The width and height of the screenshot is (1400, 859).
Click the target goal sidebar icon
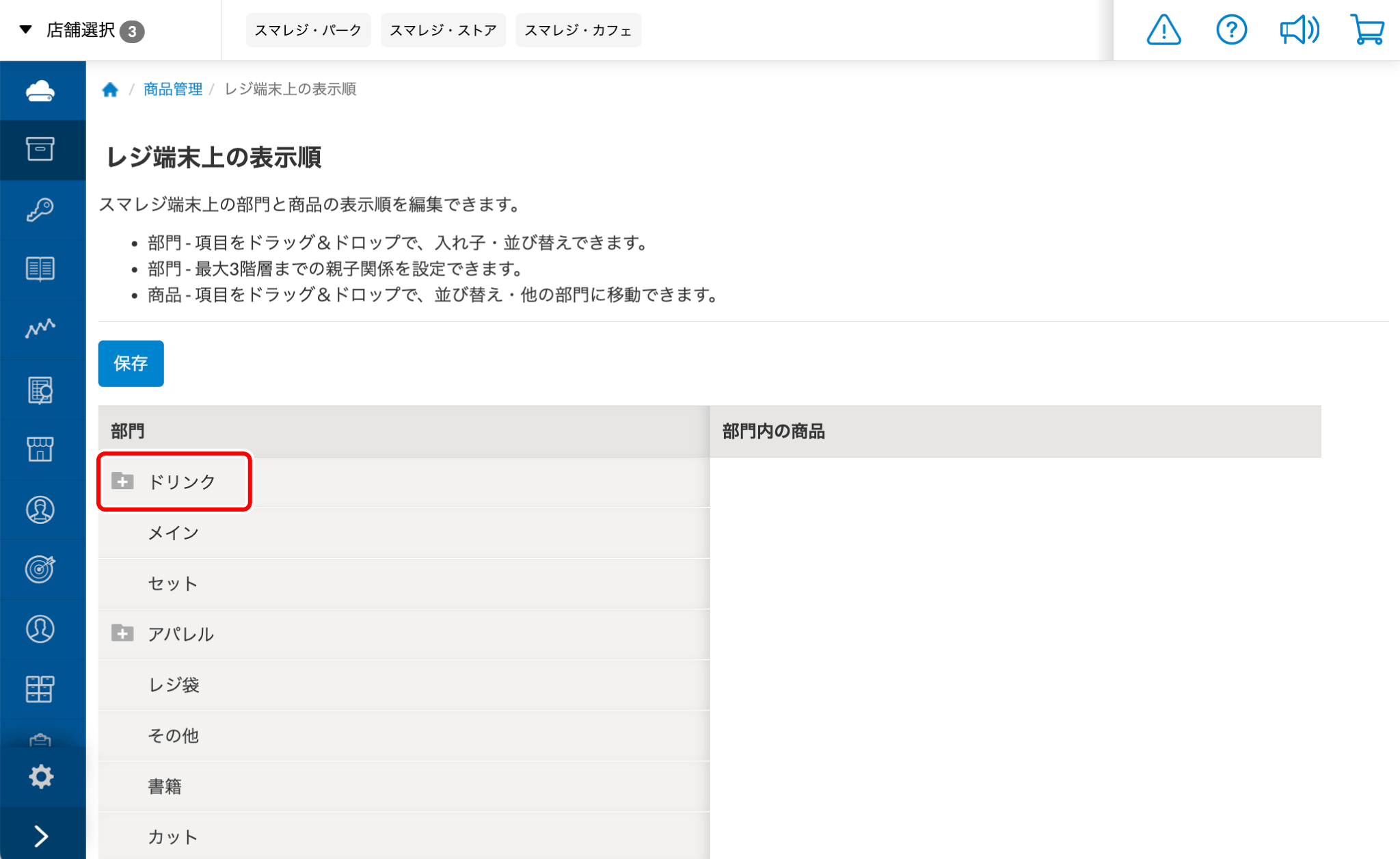(x=40, y=569)
